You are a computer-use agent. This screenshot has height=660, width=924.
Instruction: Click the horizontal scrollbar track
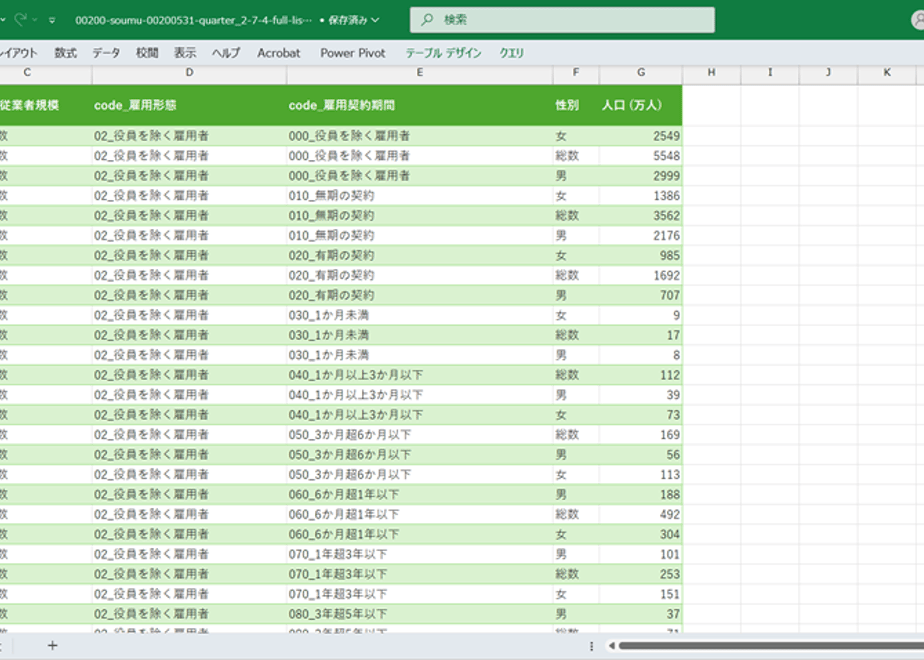coord(771,646)
